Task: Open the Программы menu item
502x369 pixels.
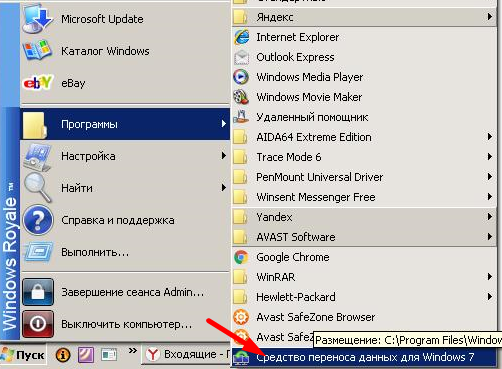Action: tap(125, 124)
